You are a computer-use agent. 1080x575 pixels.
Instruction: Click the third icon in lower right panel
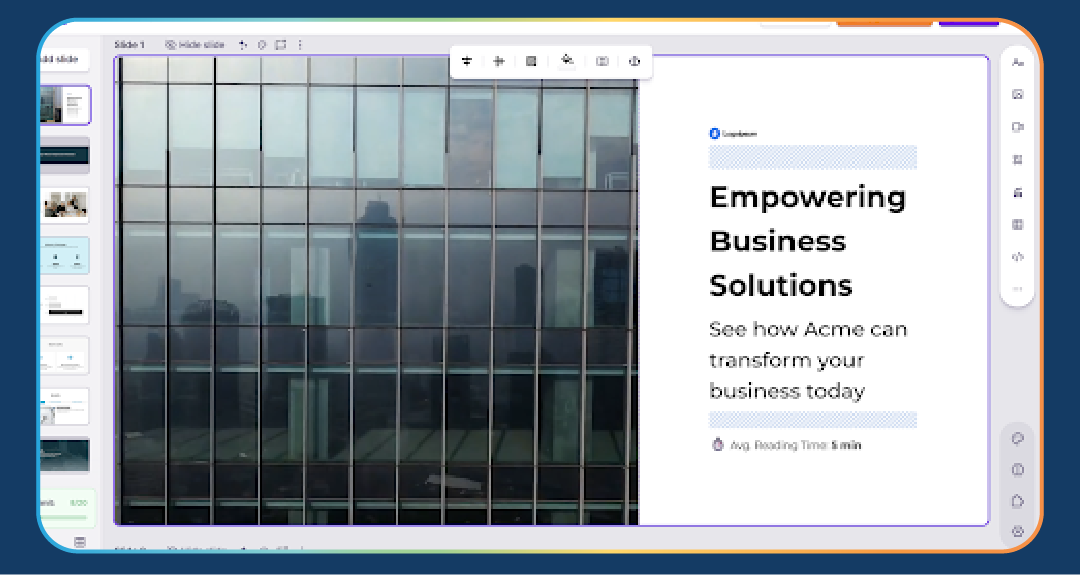1017,501
